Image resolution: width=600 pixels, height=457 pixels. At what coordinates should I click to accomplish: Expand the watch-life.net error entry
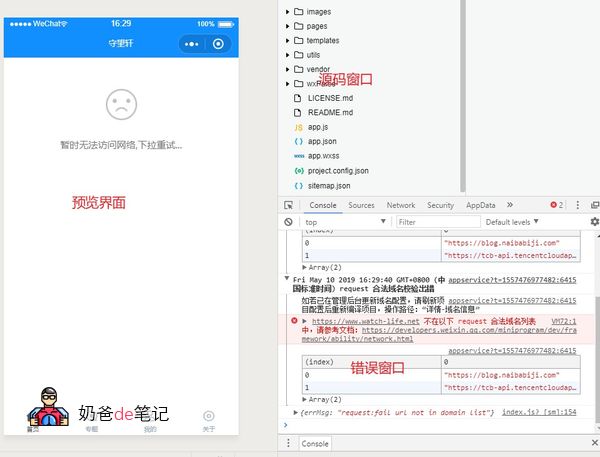click(x=305, y=321)
